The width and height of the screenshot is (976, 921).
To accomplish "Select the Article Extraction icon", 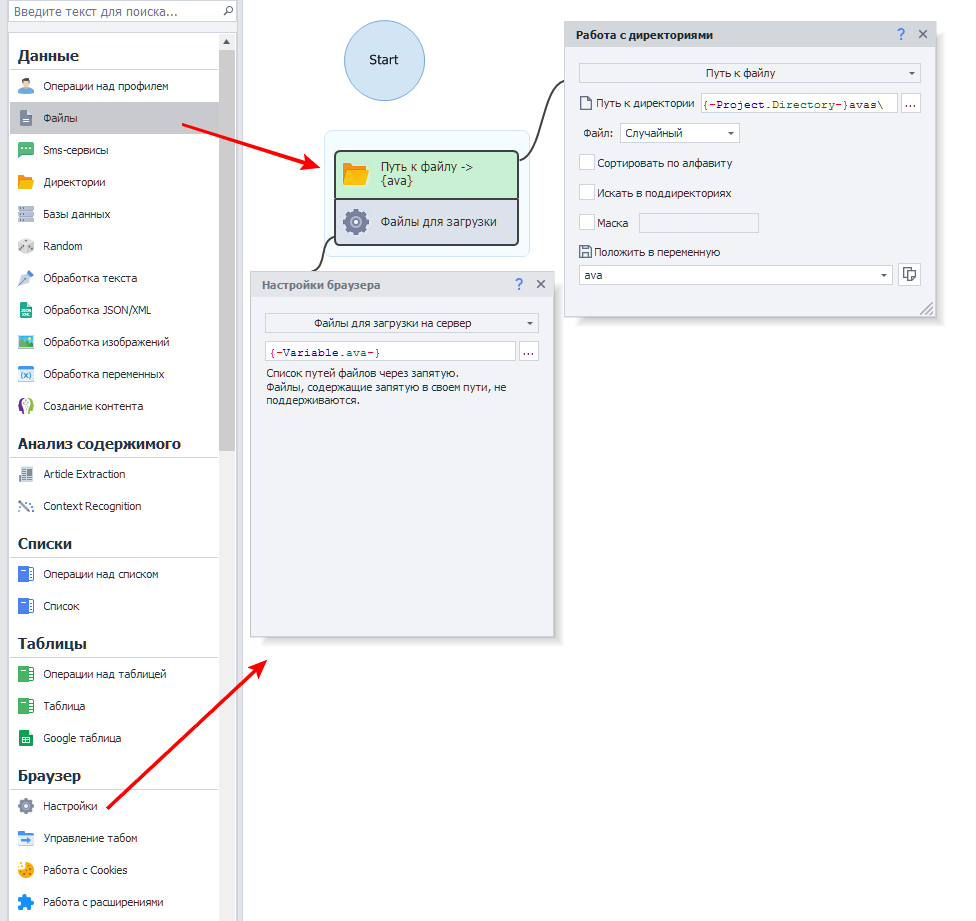I will click(26, 474).
